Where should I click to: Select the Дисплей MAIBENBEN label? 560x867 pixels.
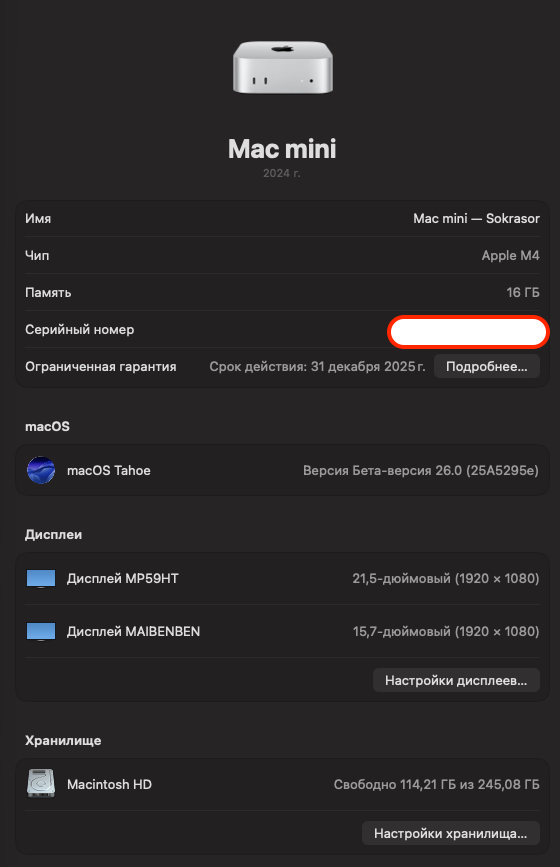(133, 631)
